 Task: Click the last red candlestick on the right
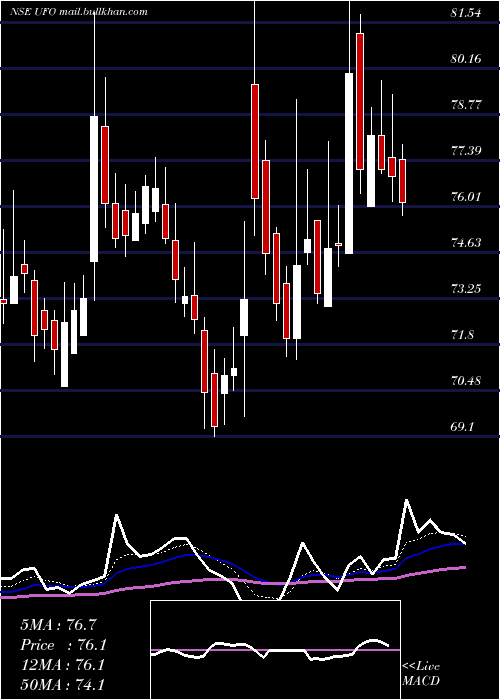pos(403,181)
